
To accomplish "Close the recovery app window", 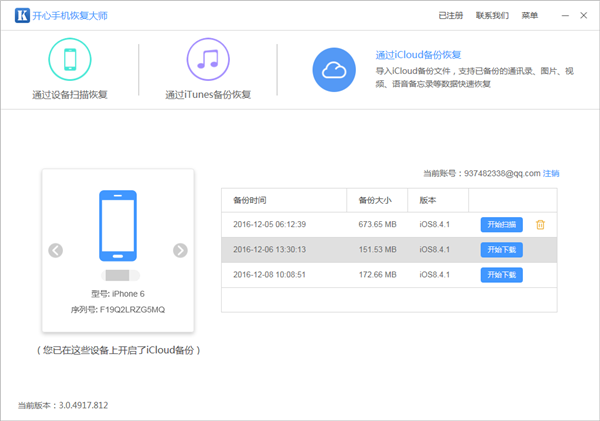I will (x=584, y=15).
